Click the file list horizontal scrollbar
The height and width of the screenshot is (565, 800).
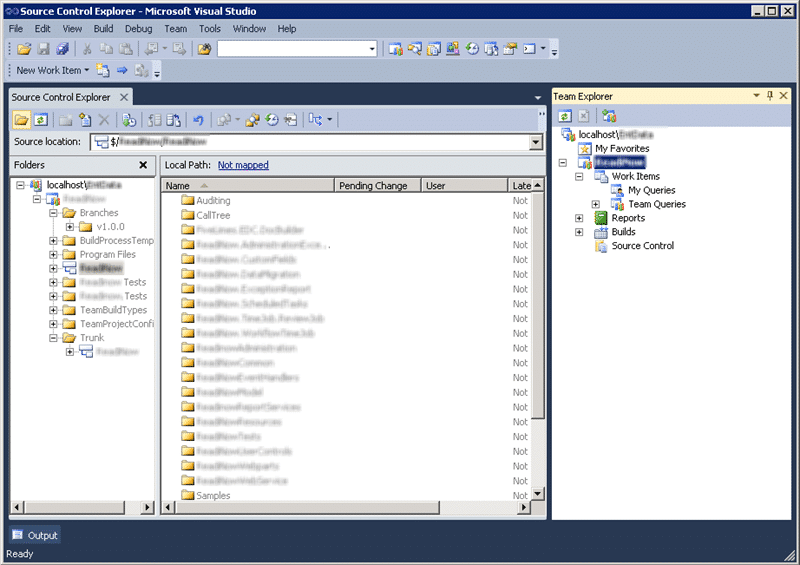(308, 507)
